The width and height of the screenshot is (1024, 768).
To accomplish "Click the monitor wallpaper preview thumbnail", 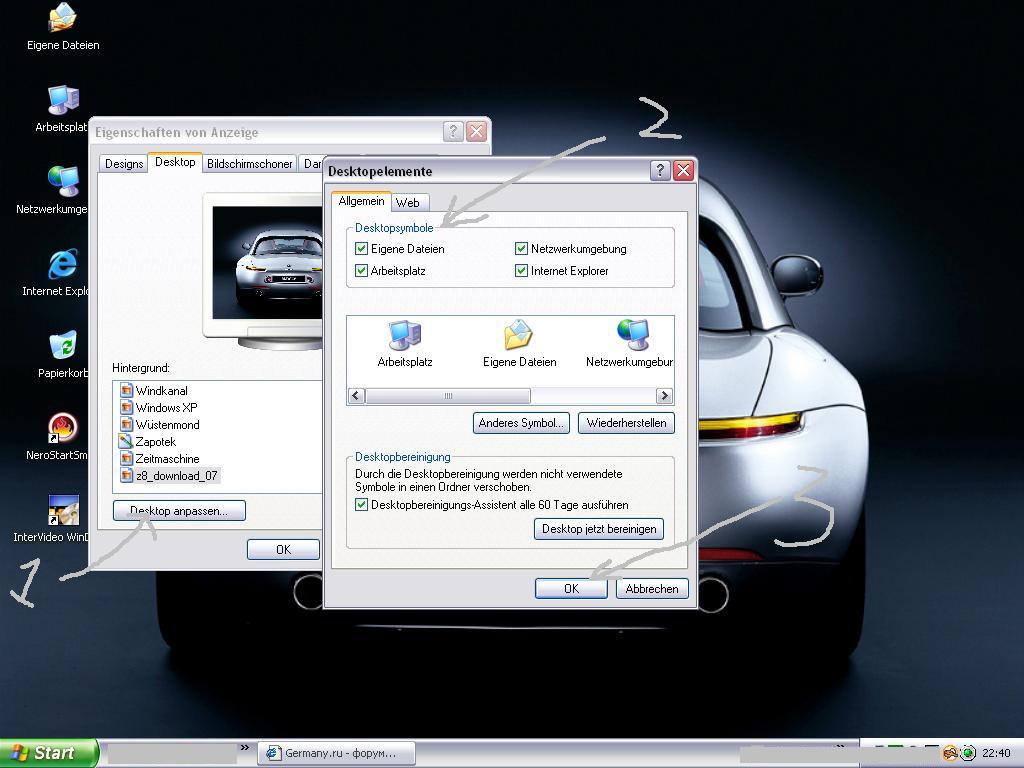I will point(267,263).
